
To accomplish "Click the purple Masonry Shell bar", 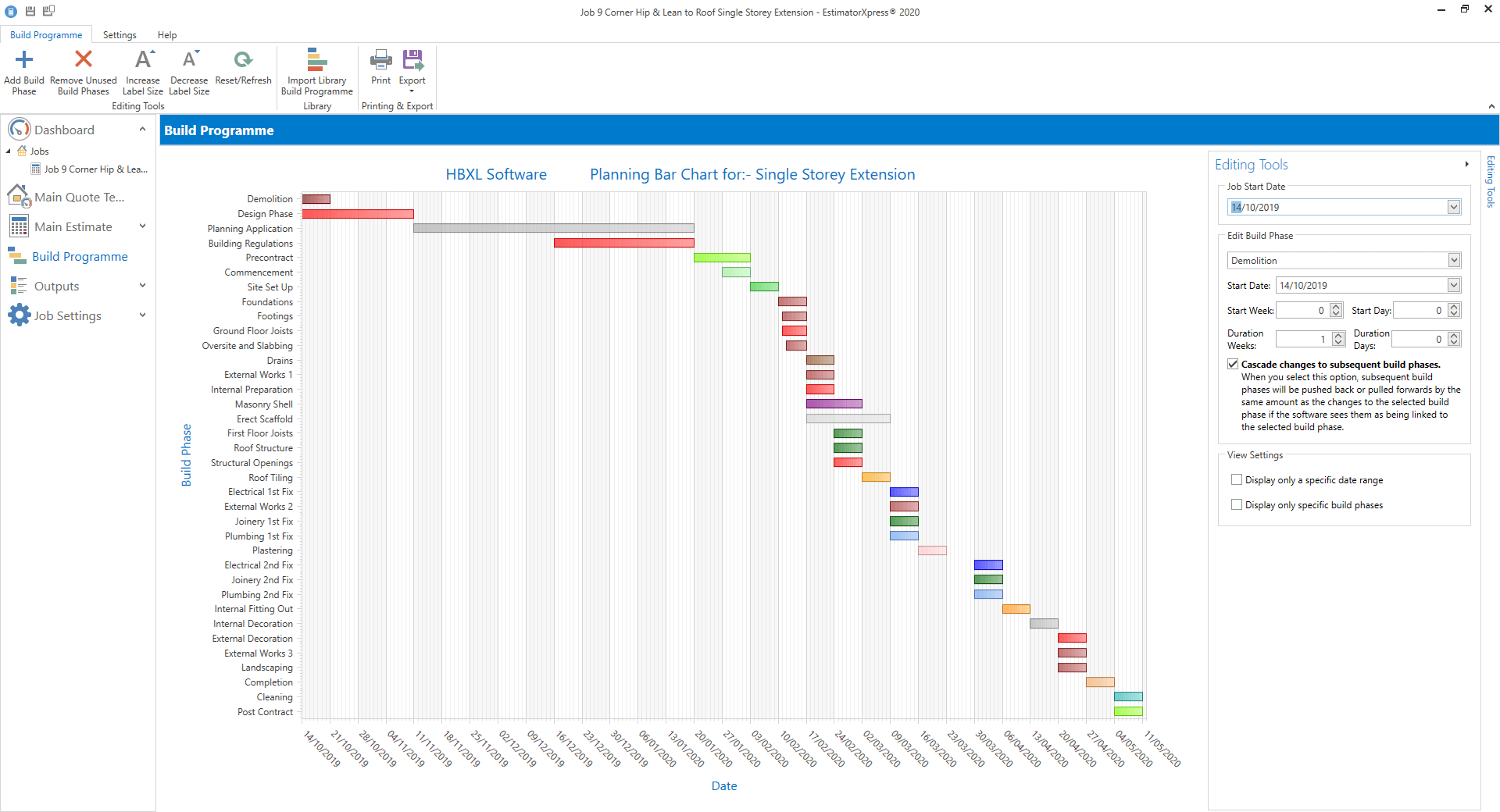I will point(834,404).
